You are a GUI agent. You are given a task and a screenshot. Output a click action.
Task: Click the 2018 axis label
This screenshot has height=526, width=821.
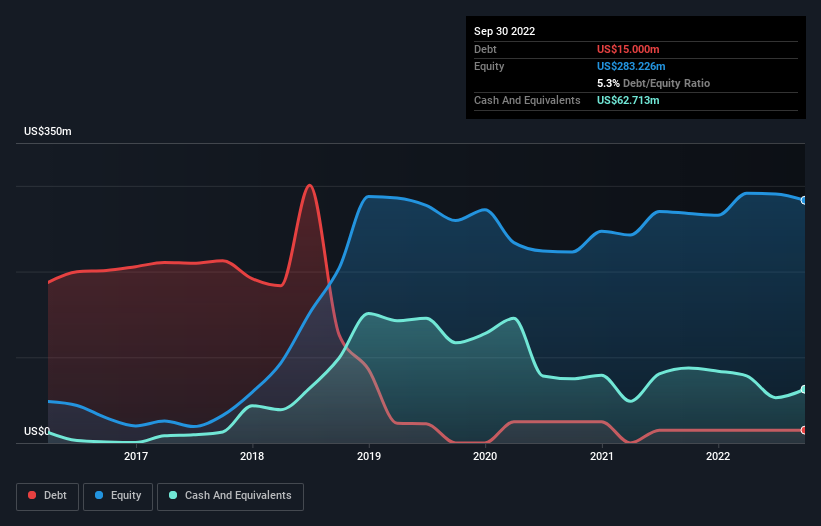coord(252,456)
